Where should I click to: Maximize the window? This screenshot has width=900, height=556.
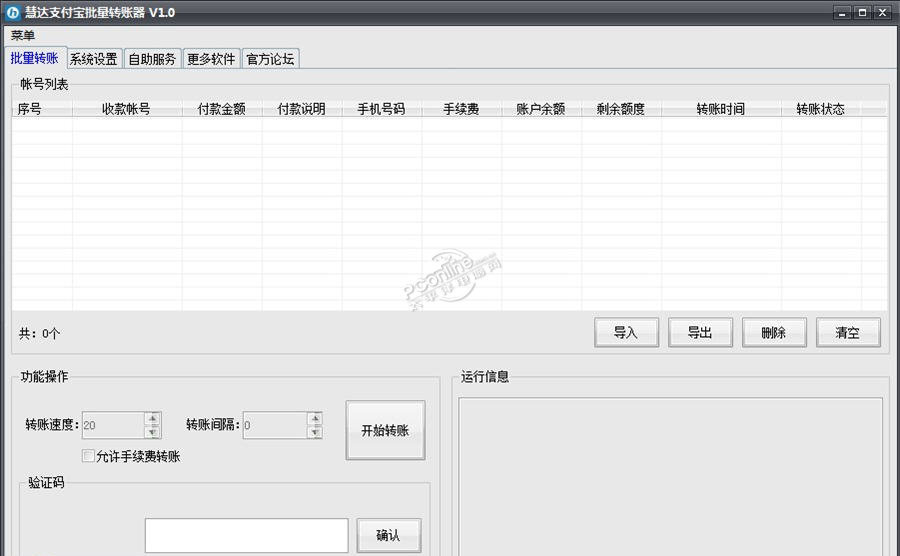click(x=862, y=13)
